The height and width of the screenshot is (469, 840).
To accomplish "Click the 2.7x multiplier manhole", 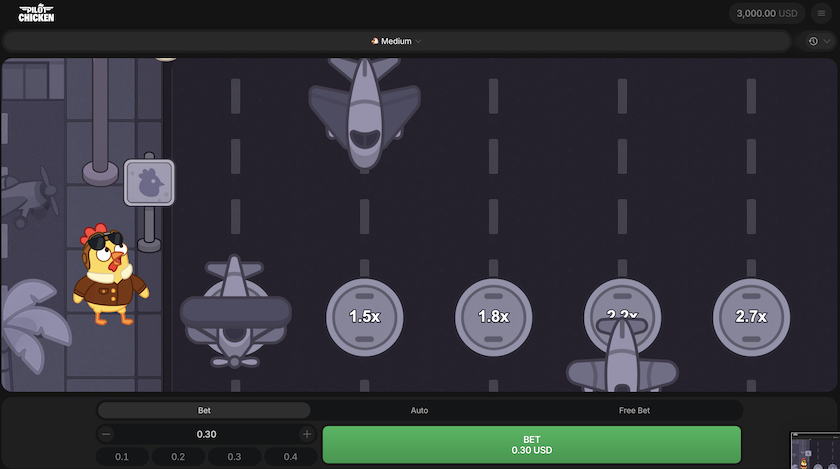I will [x=751, y=317].
